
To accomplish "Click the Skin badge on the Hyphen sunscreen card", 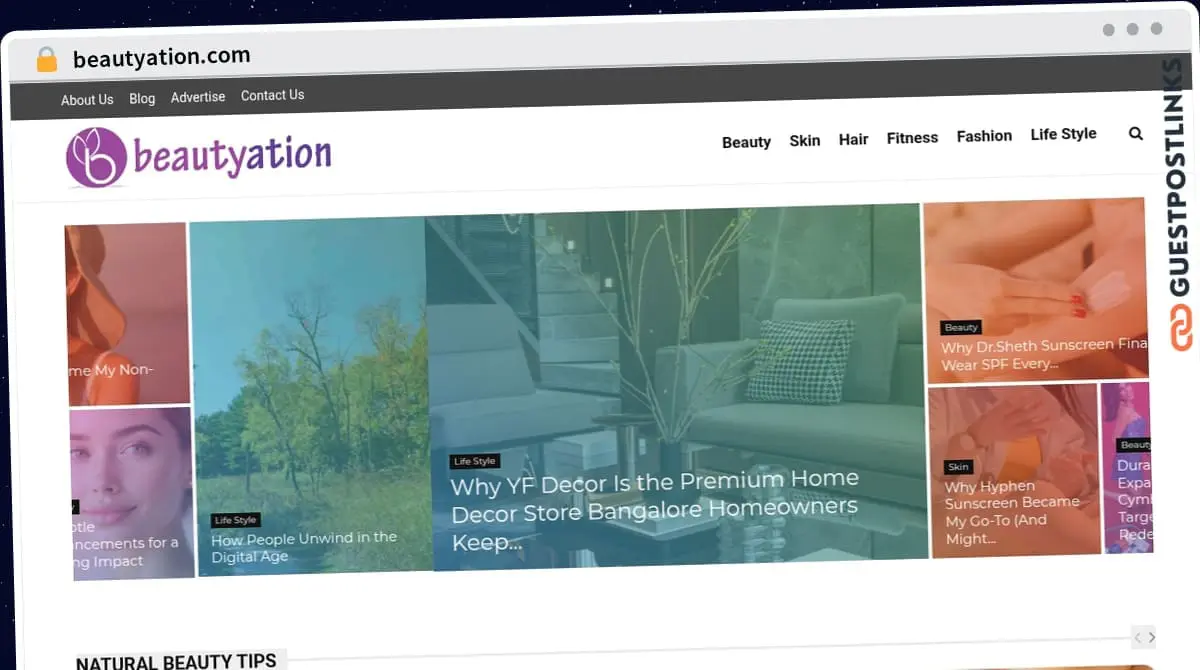I will pos(957,466).
